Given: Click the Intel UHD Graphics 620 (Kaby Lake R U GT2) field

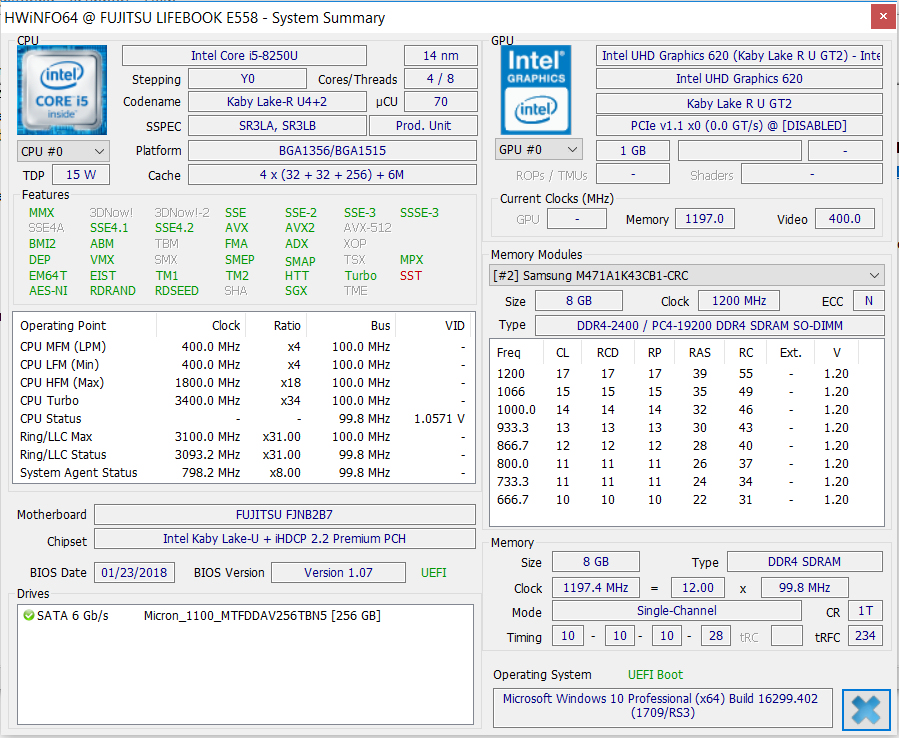Looking at the screenshot, I should pos(739,56).
